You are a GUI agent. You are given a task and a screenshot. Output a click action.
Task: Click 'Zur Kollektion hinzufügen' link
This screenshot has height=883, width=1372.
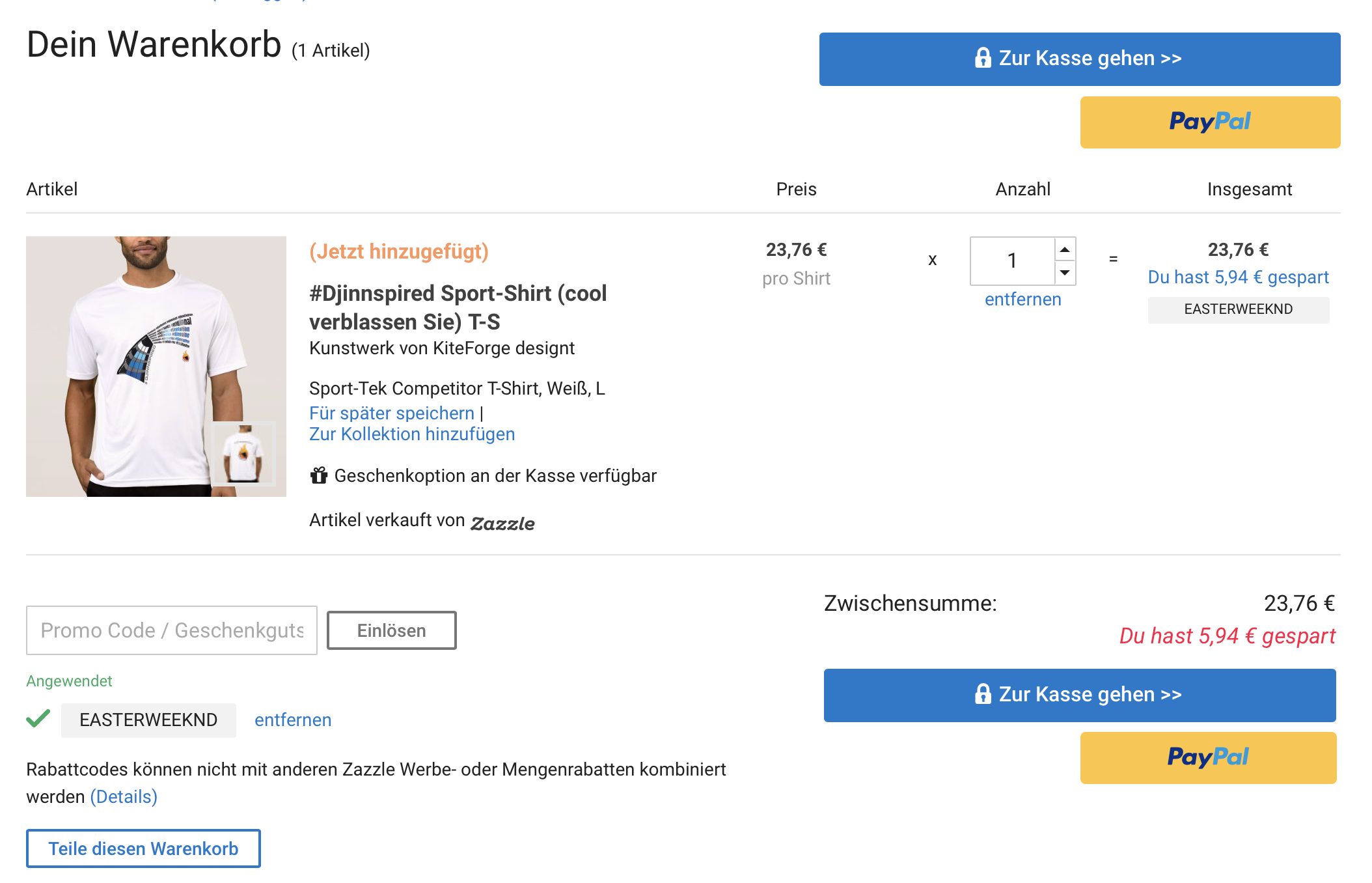412,434
